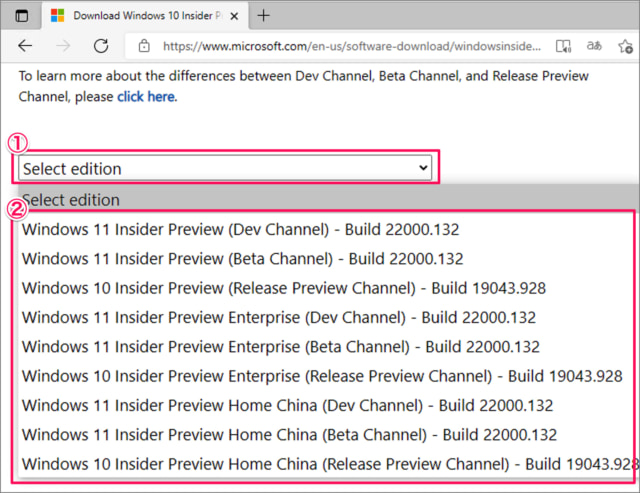Click the forward navigation arrow
The height and width of the screenshot is (493, 640).
pyautogui.click(x=63, y=46)
